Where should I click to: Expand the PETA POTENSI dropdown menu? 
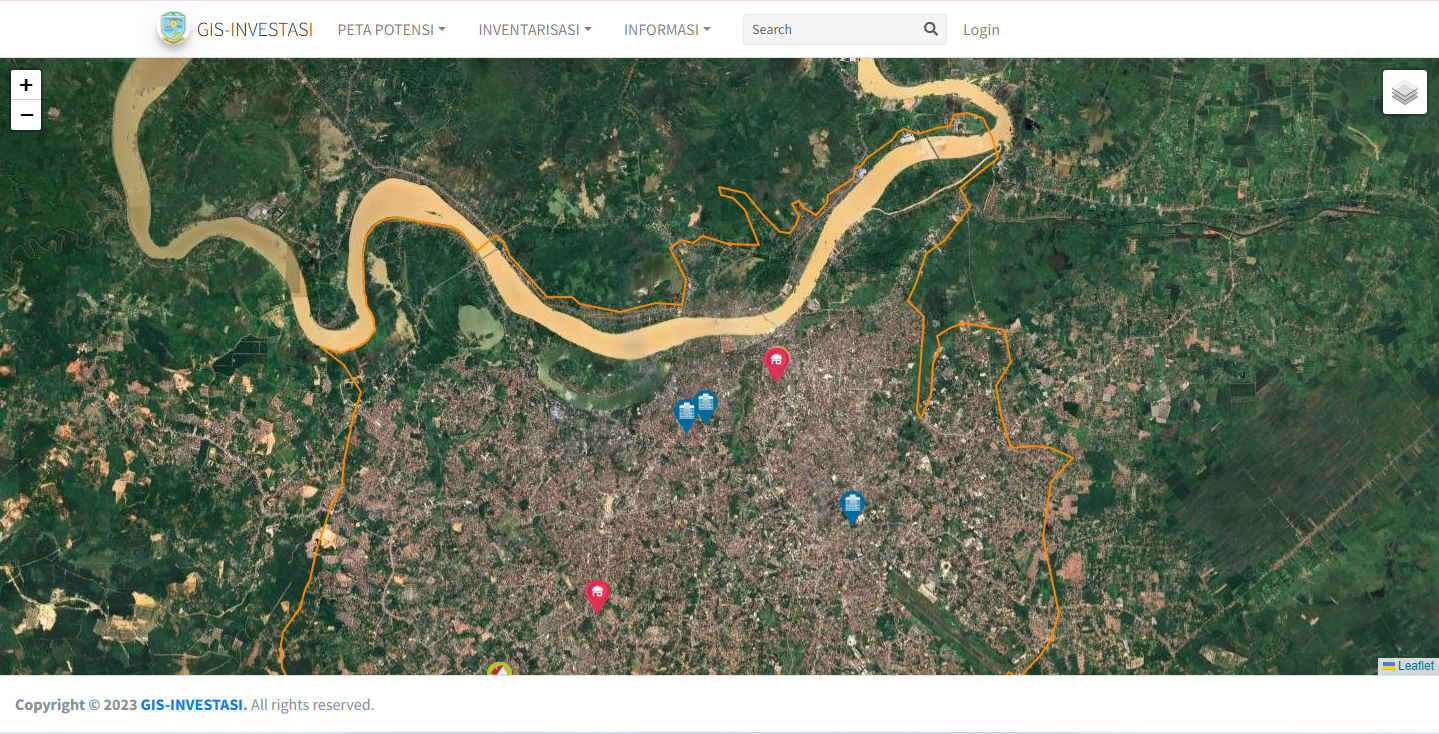391,30
